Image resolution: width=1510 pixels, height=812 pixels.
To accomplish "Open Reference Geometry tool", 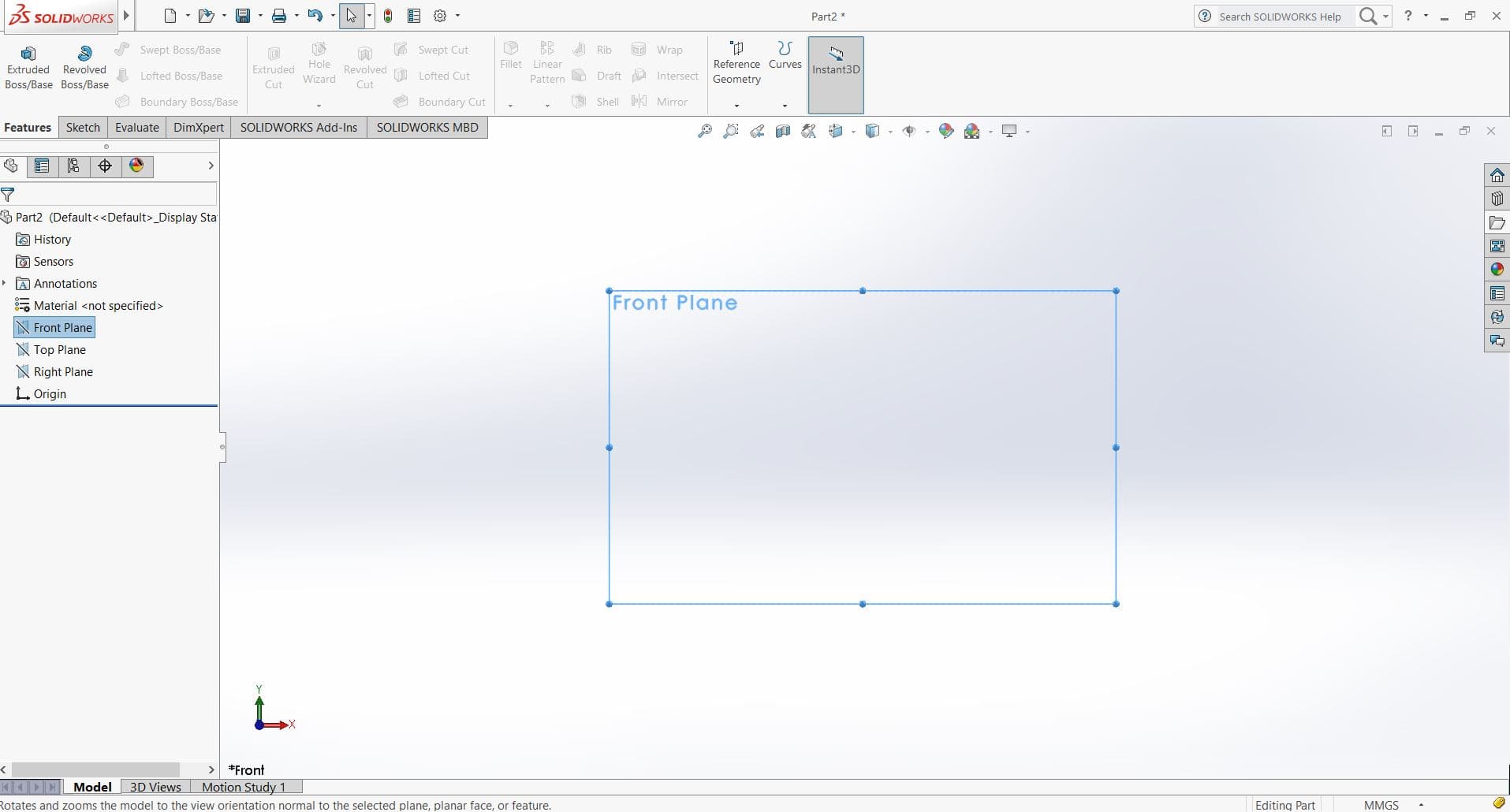I will 736,64.
